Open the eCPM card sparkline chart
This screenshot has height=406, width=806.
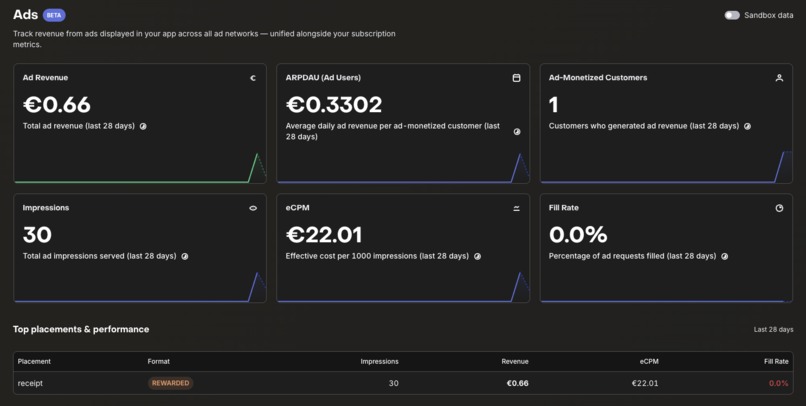click(403, 287)
